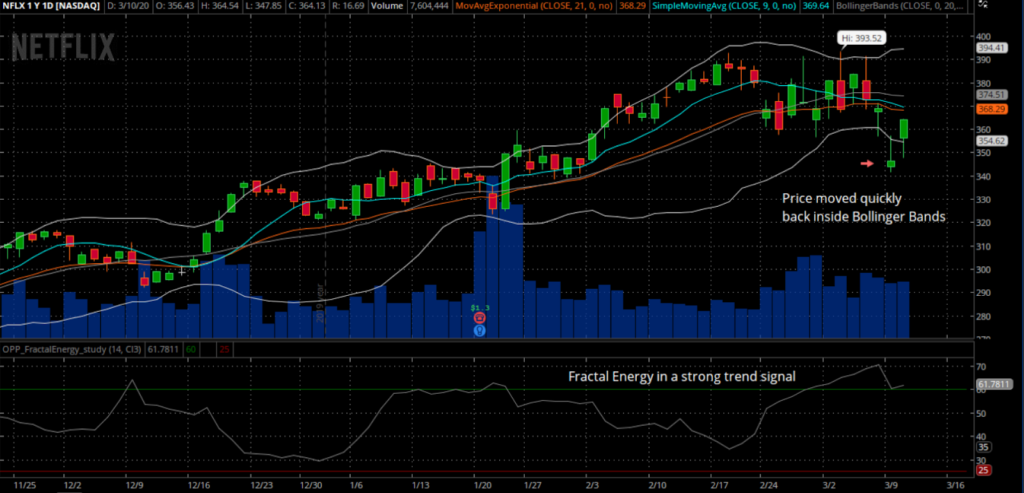
Task: Click the Hi: 393.52 price bubble
Action: 861,38
